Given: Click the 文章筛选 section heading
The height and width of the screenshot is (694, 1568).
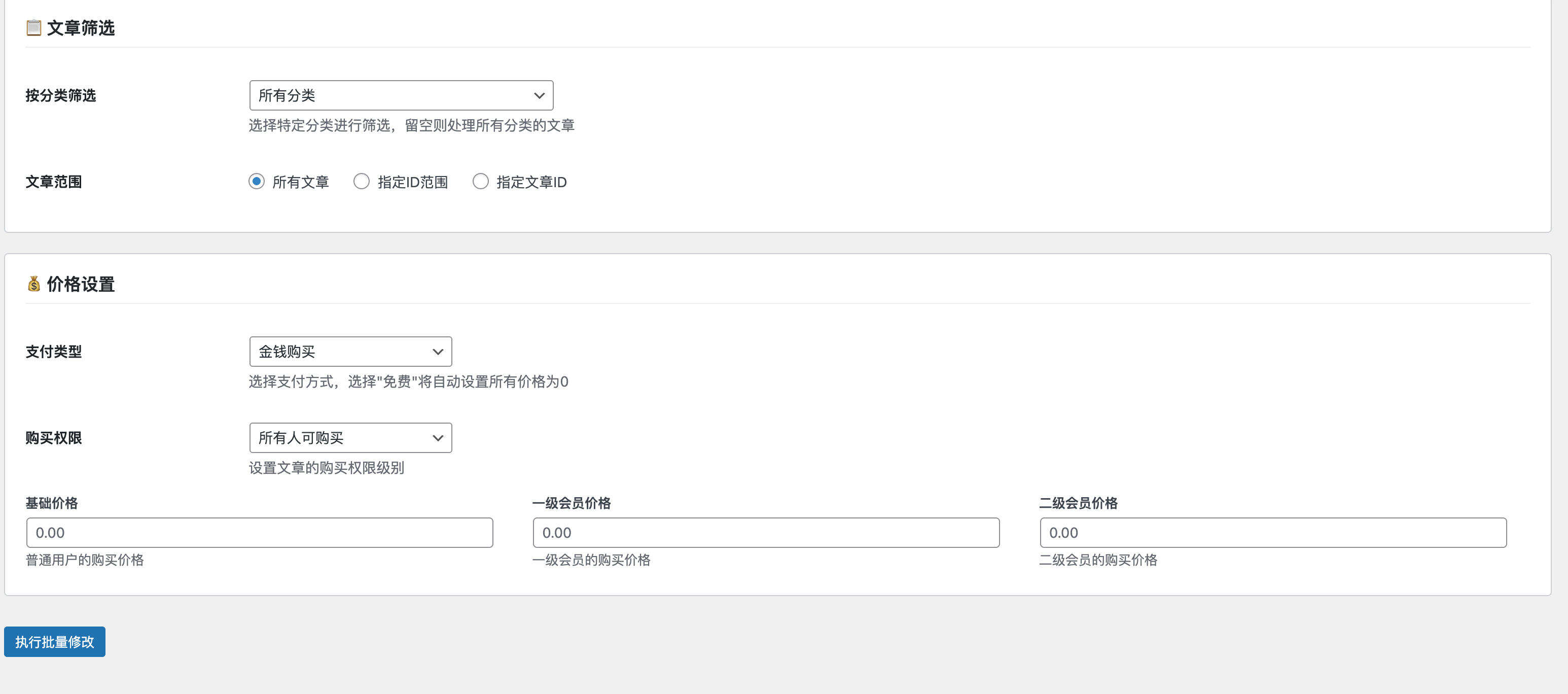Looking at the screenshot, I should tap(81, 27).
